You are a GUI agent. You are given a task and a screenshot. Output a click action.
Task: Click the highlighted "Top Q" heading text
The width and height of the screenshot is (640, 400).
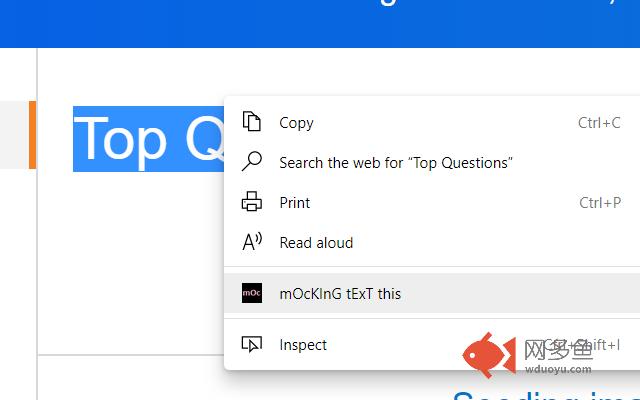click(x=149, y=139)
